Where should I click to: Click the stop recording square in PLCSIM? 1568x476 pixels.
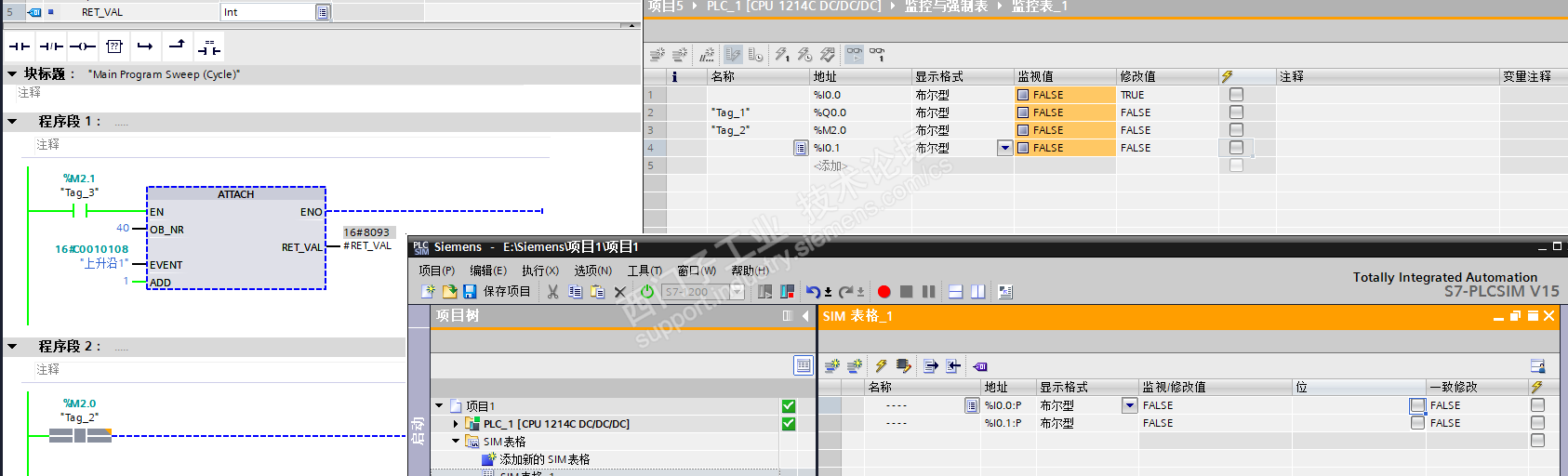tap(907, 292)
